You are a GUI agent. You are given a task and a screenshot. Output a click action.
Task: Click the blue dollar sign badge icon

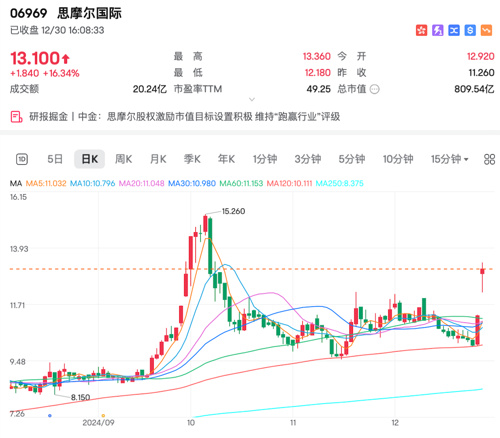pos(470,30)
